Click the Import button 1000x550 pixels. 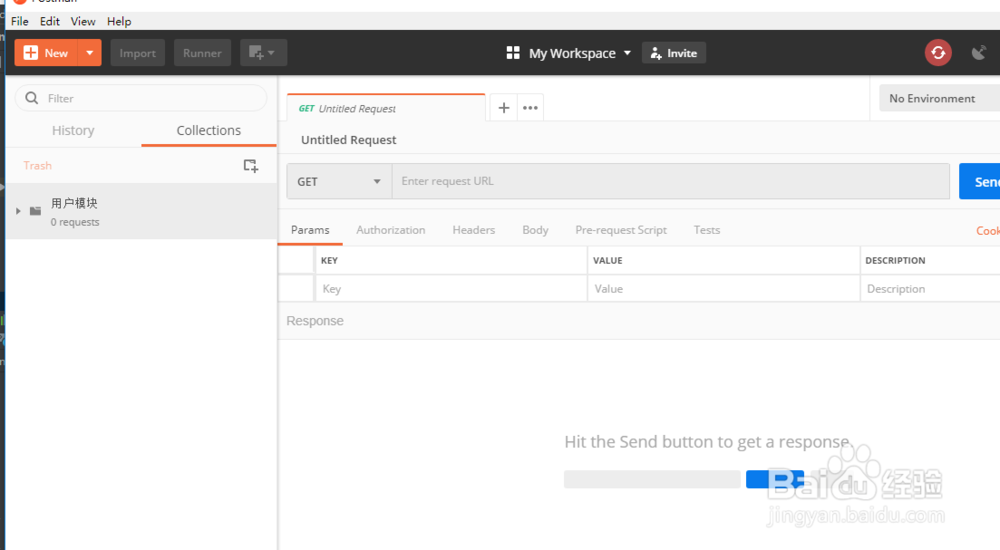(138, 53)
